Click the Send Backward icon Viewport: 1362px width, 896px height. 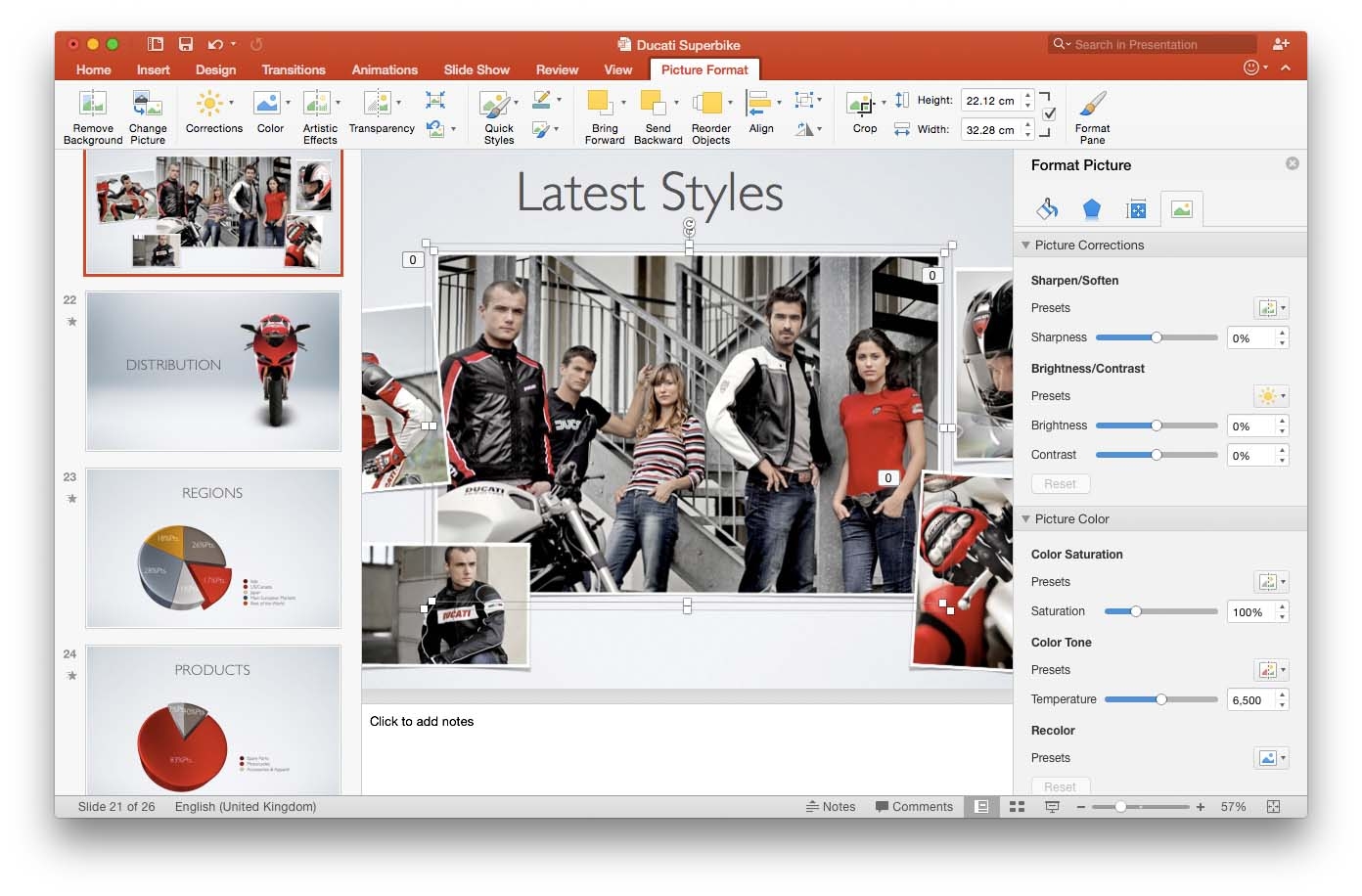point(654,103)
